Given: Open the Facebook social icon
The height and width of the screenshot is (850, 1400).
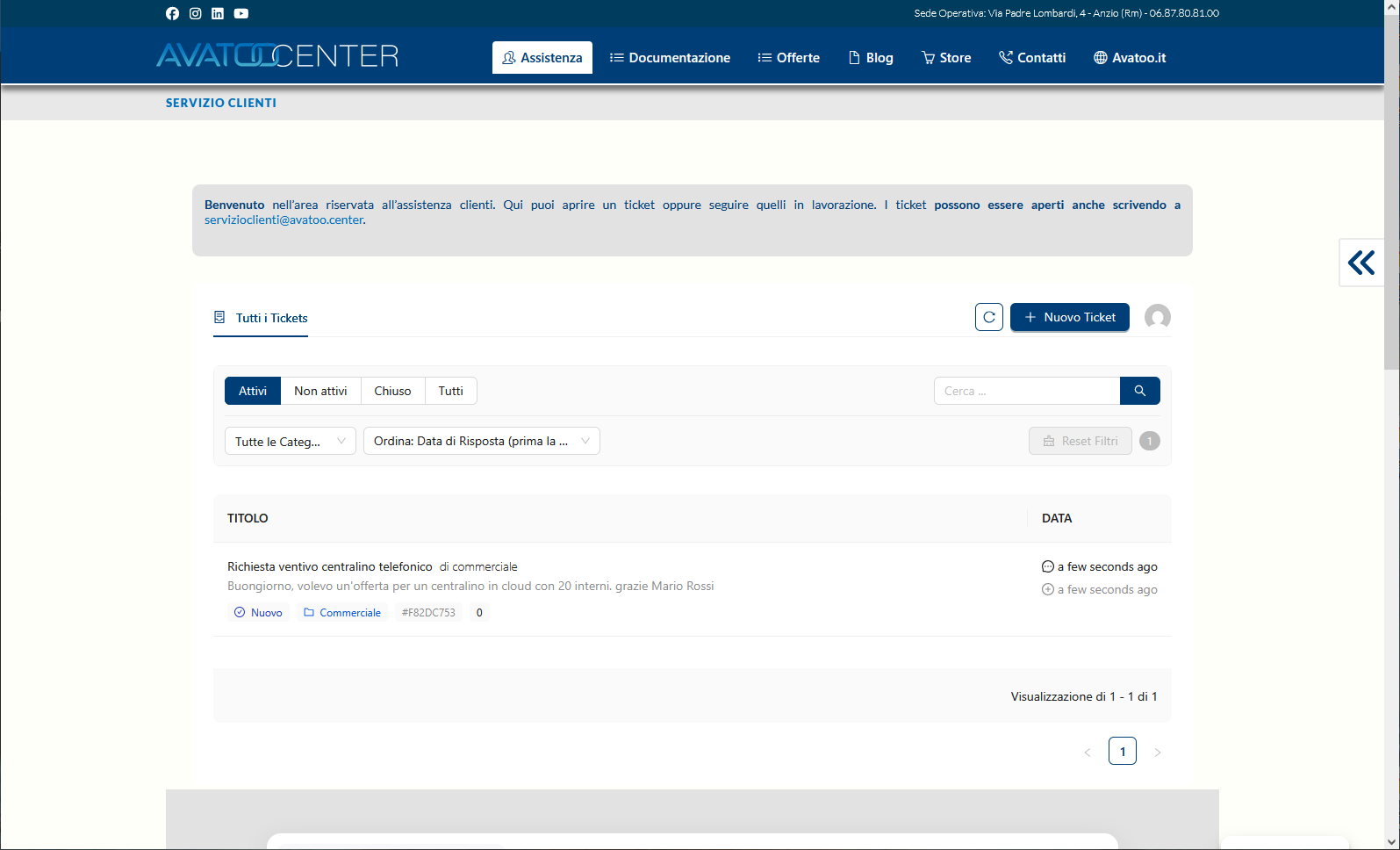Looking at the screenshot, I should click(172, 13).
